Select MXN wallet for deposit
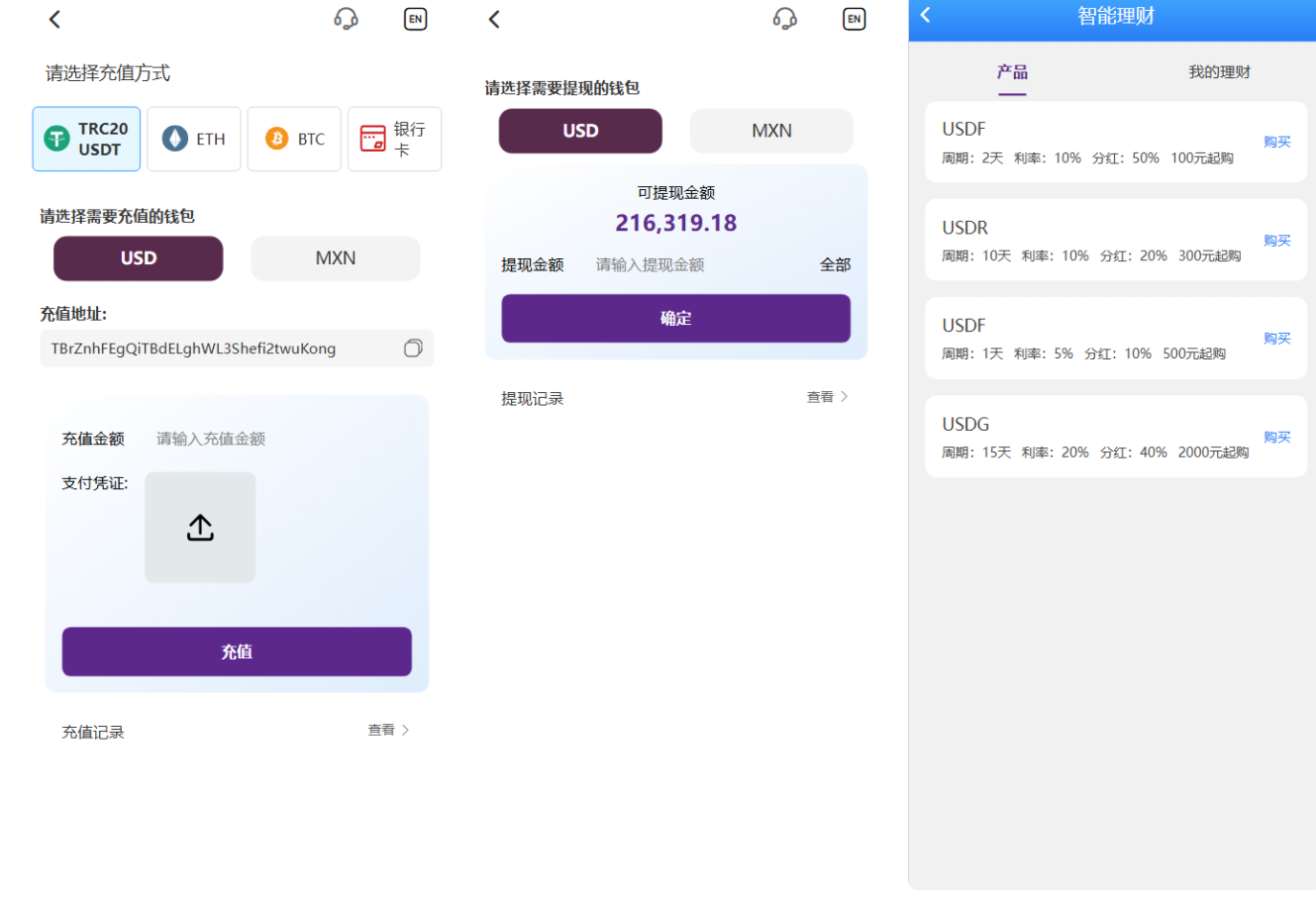 tap(335, 258)
